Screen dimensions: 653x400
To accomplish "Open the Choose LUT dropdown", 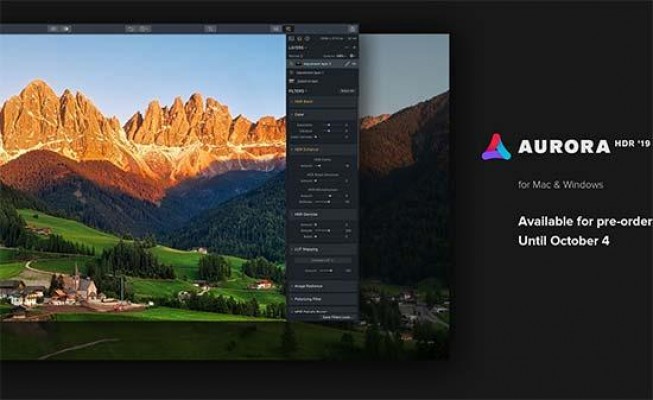I will tap(323, 260).
